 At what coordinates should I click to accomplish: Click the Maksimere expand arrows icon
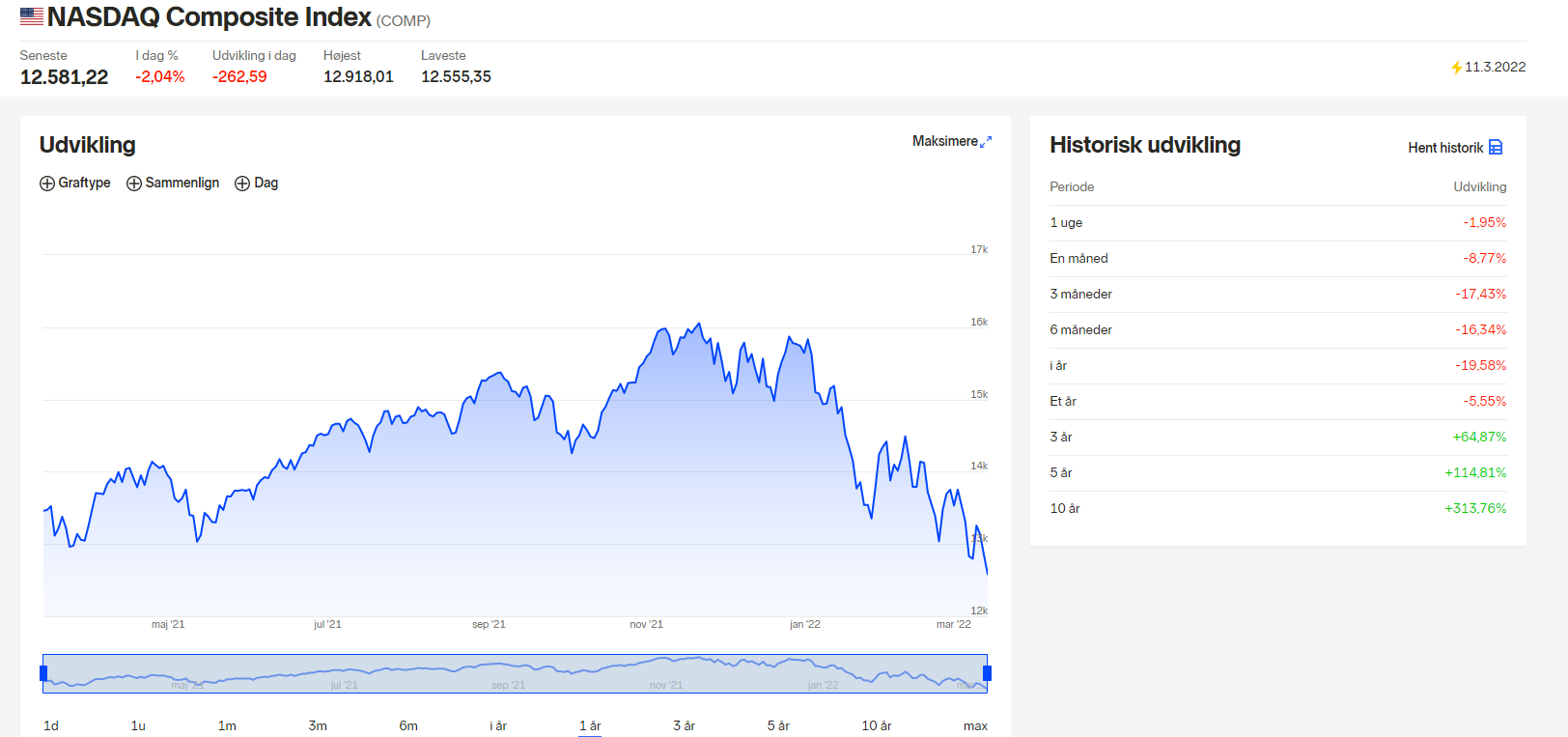pos(986,142)
